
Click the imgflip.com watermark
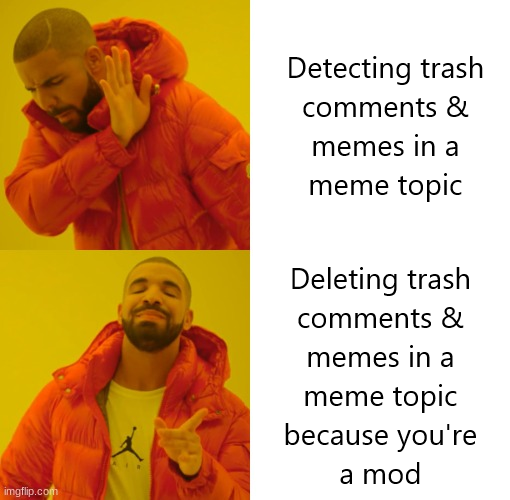pyautogui.click(x=31, y=491)
